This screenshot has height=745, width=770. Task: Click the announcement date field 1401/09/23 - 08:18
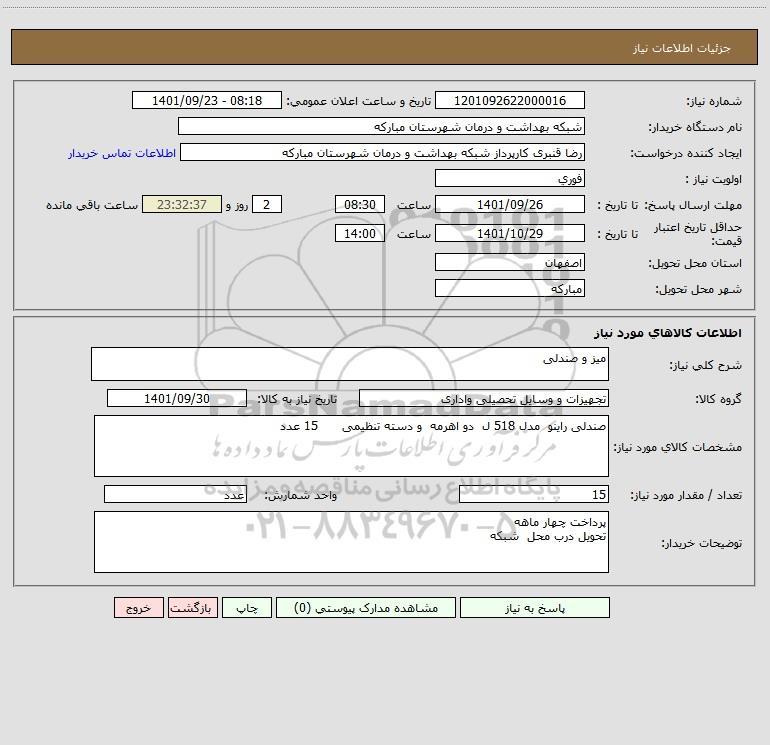click(x=207, y=100)
